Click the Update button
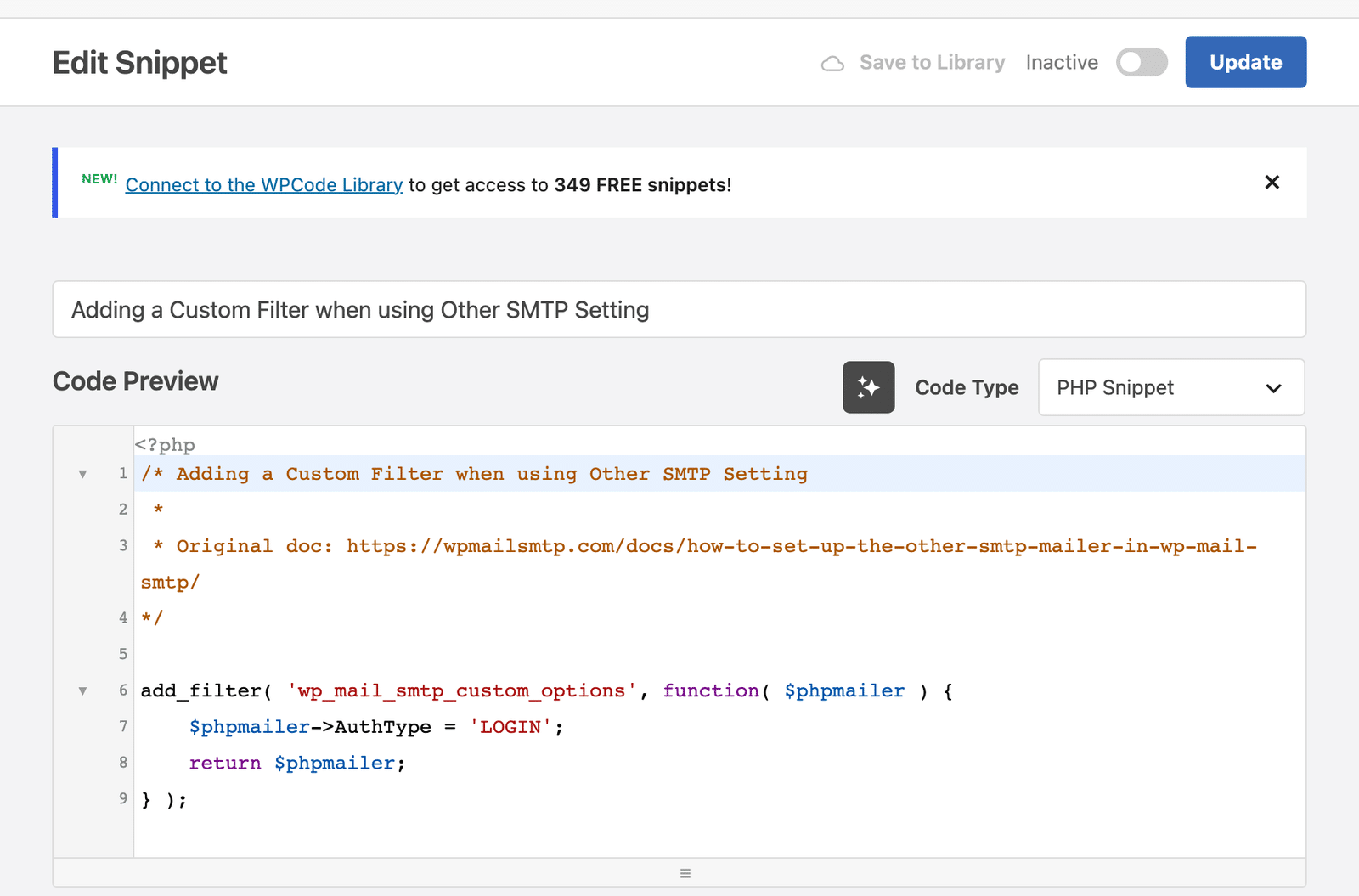The image size is (1359, 896). point(1245,62)
